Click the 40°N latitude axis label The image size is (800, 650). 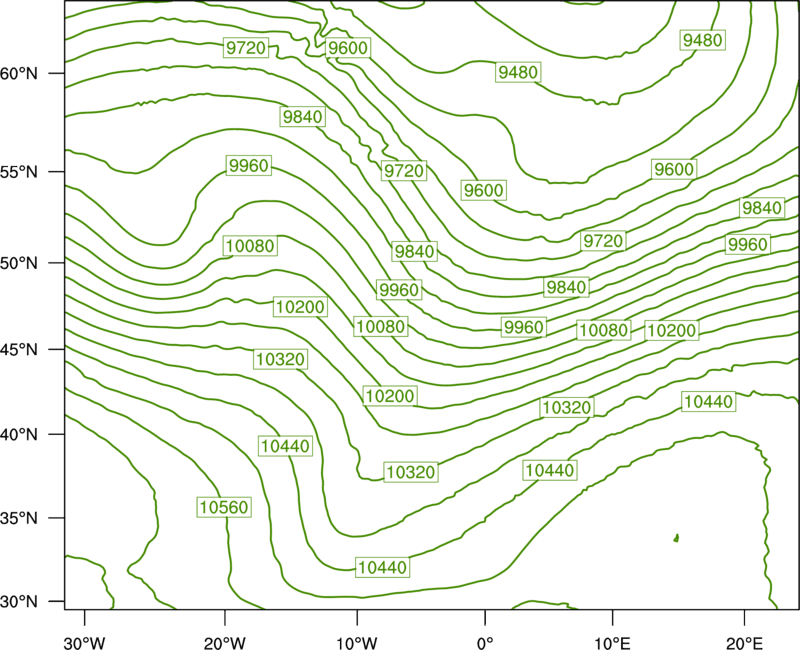(19, 435)
